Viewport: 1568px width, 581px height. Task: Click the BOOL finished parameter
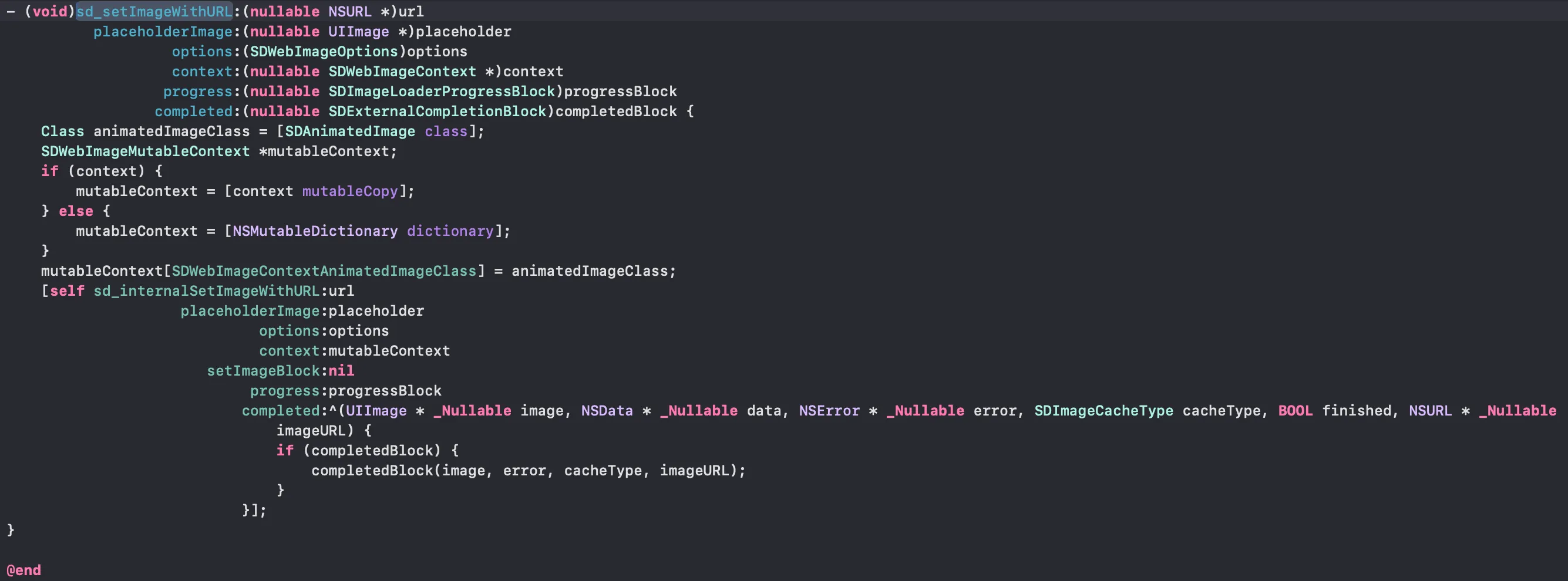(1334, 411)
